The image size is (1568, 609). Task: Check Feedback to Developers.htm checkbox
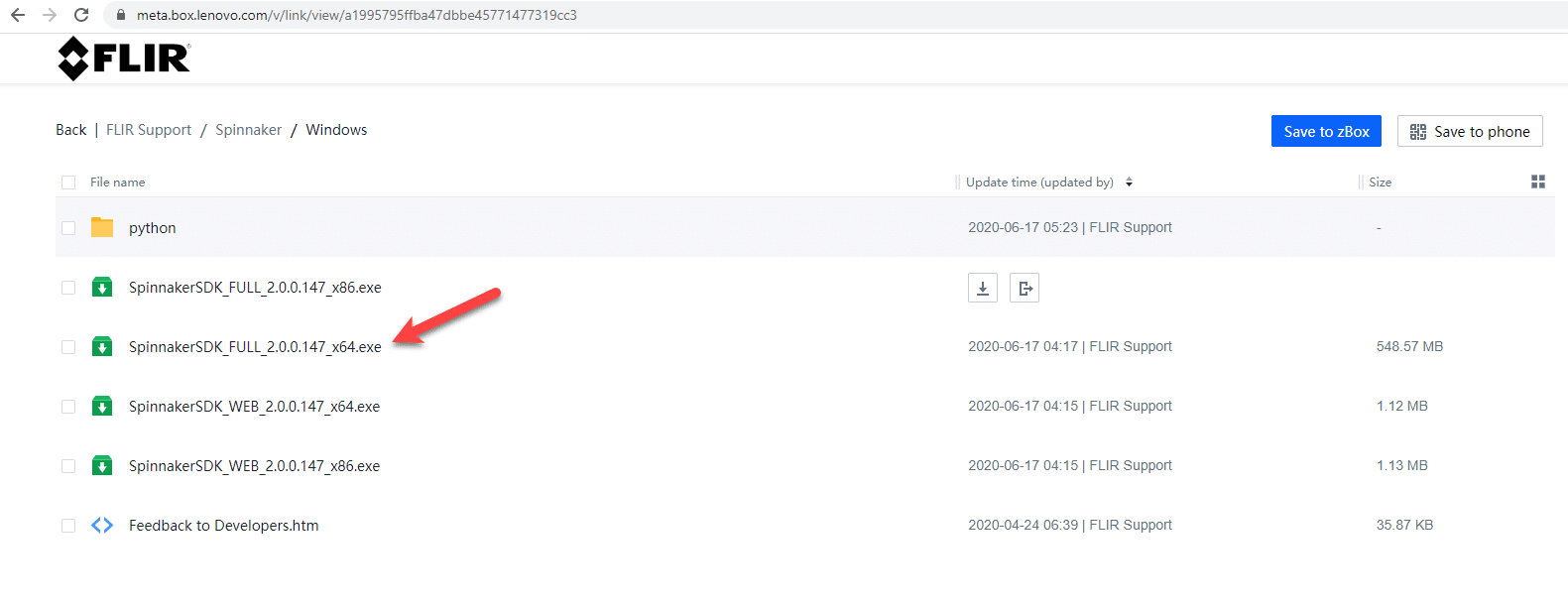click(x=68, y=526)
